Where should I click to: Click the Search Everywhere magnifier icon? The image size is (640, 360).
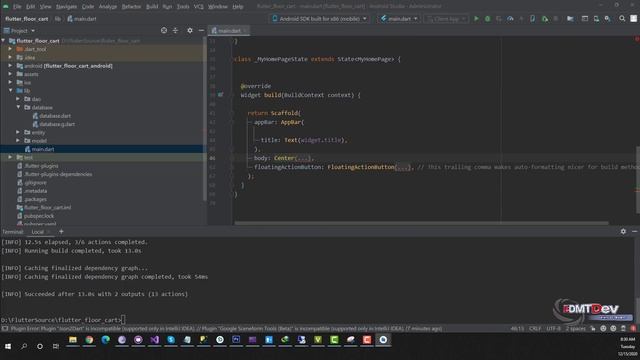pyautogui.click(x=622, y=19)
